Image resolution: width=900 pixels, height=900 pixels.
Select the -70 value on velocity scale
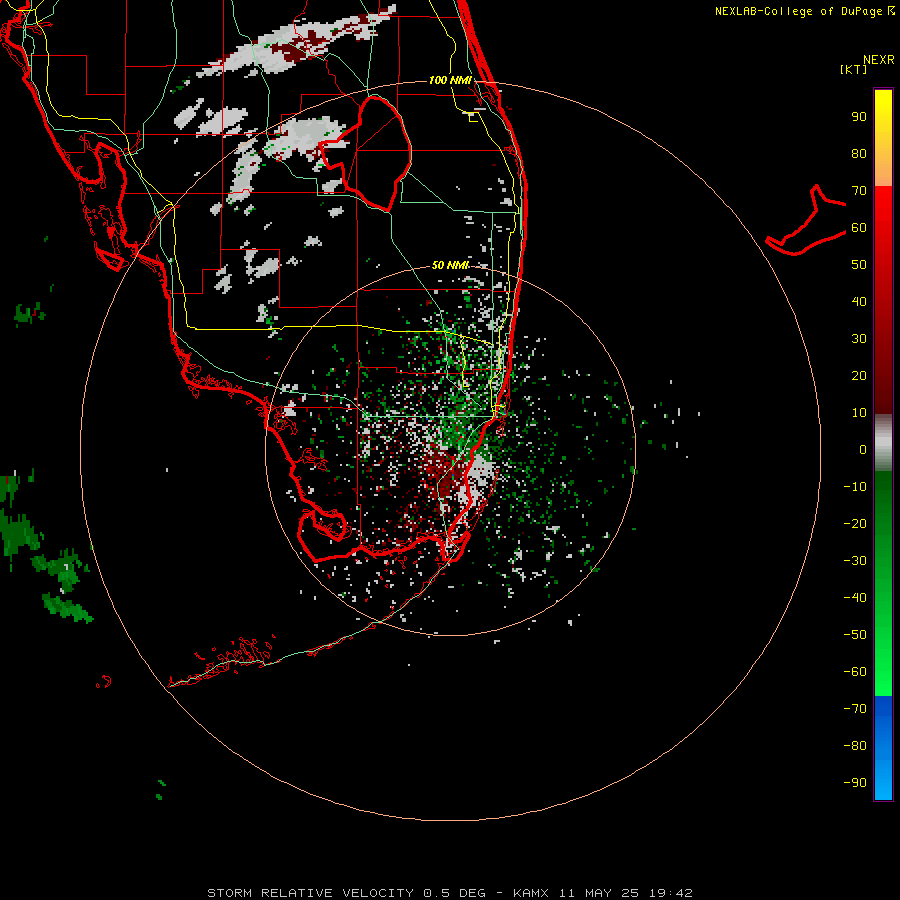[x=855, y=709]
